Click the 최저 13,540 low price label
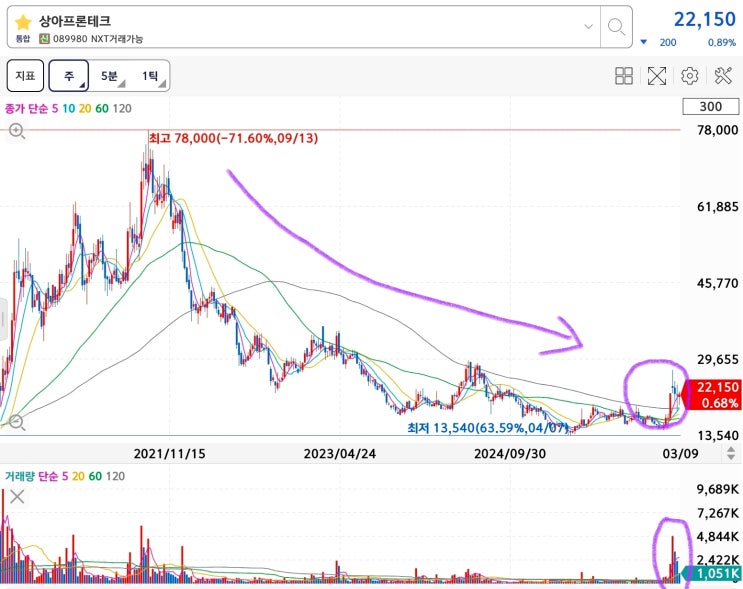 tap(488, 428)
